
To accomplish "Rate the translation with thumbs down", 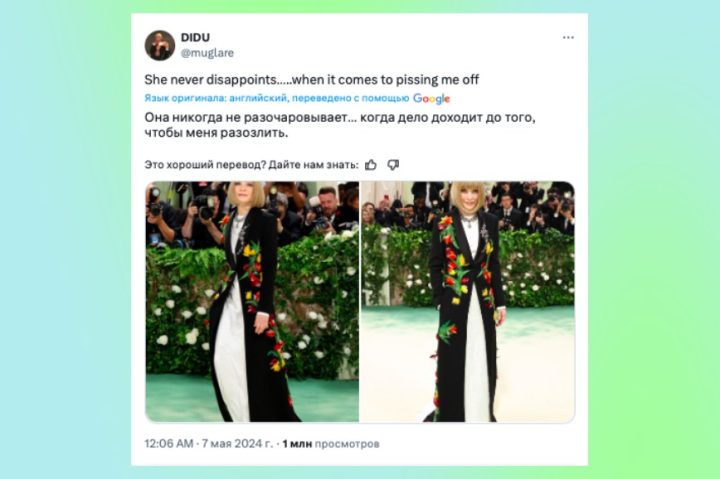I will 393,164.
